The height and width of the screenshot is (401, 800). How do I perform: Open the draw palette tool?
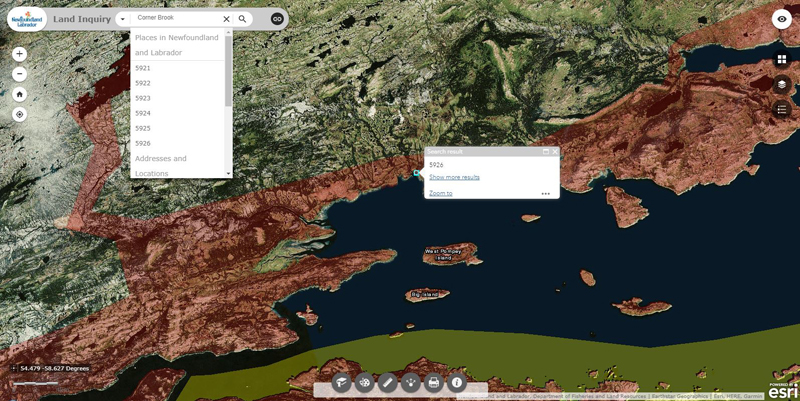click(364, 382)
